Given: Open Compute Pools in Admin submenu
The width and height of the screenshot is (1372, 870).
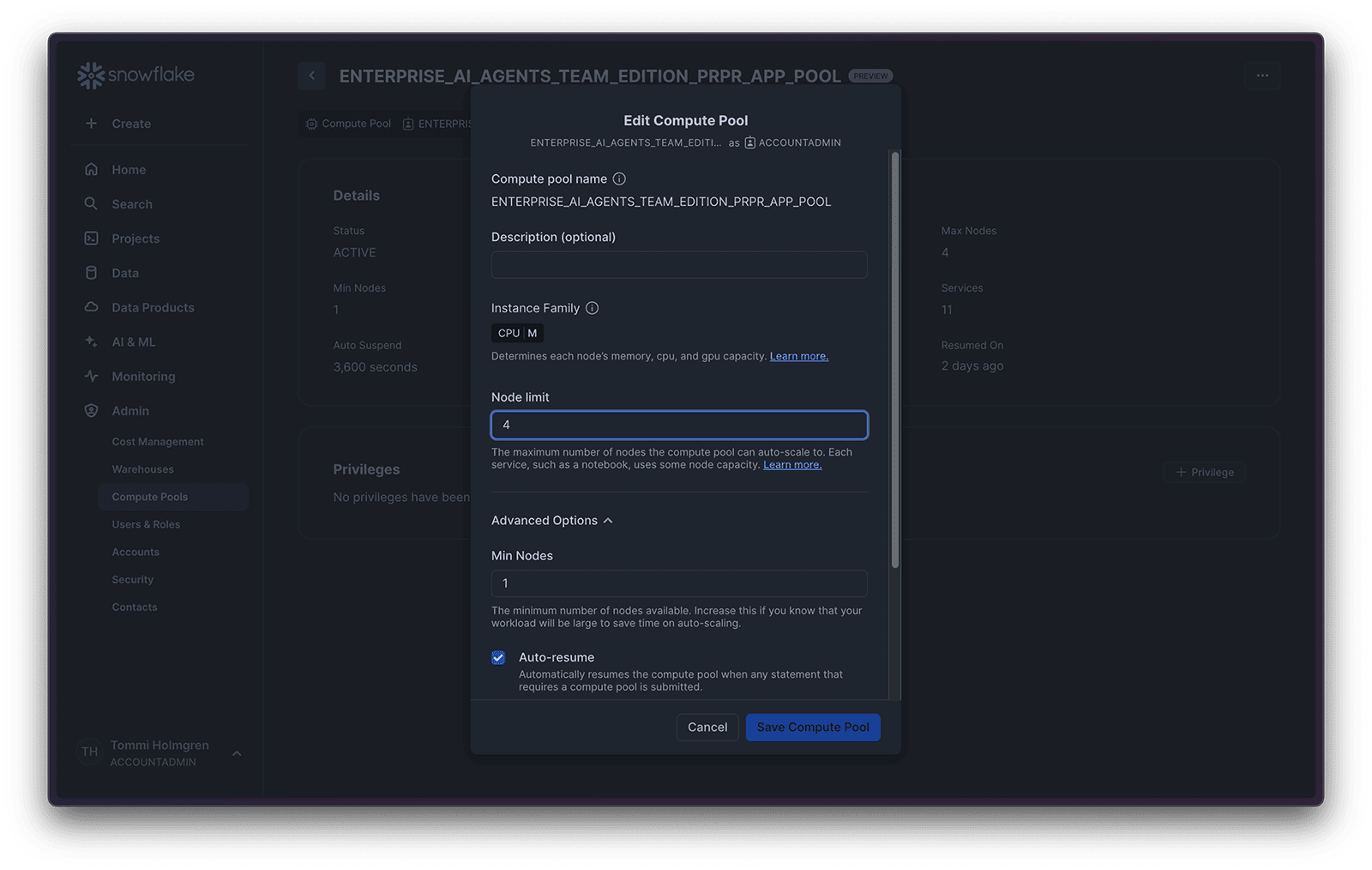Looking at the screenshot, I should click(150, 497).
